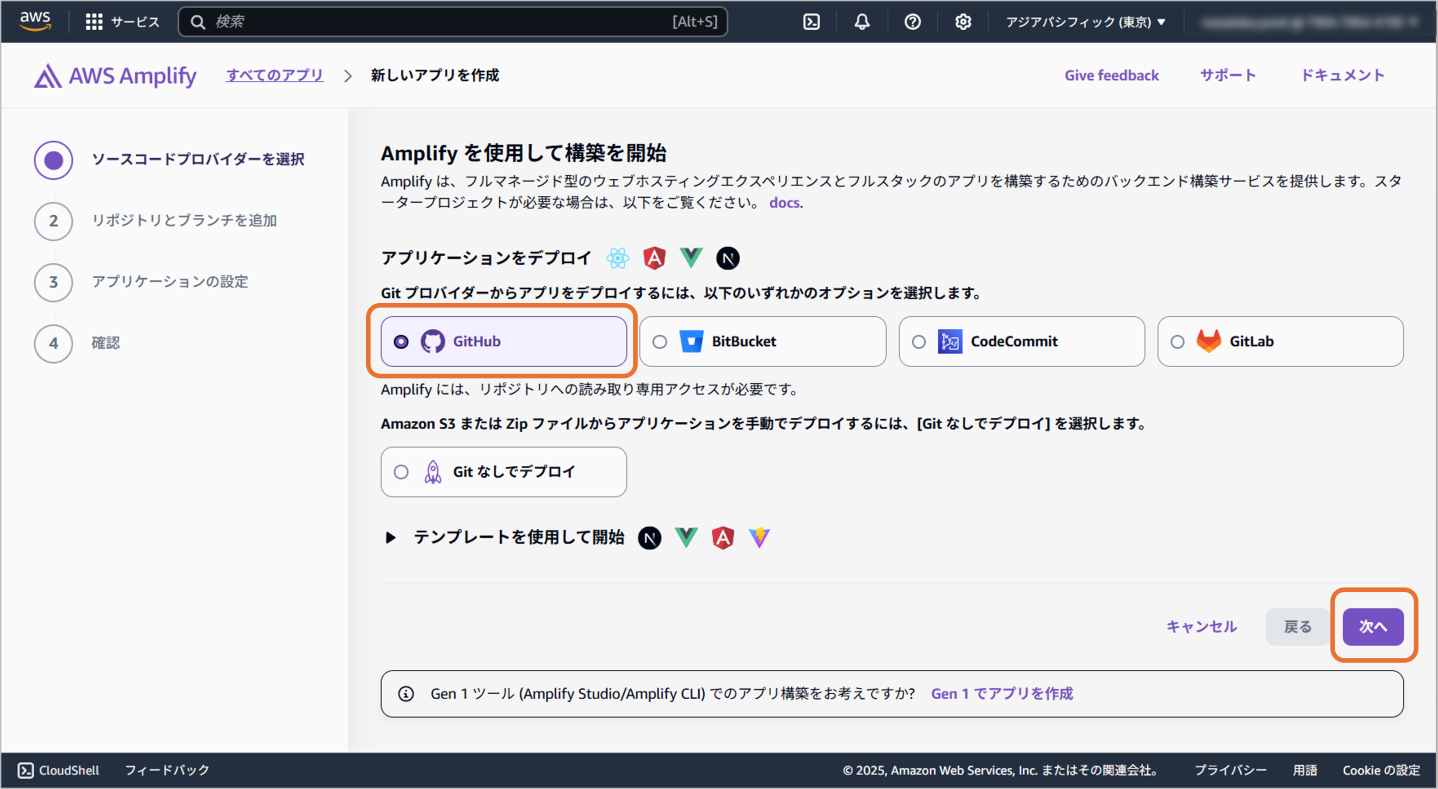Click Vite icon in template row
1438x789 pixels.
click(760, 538)
